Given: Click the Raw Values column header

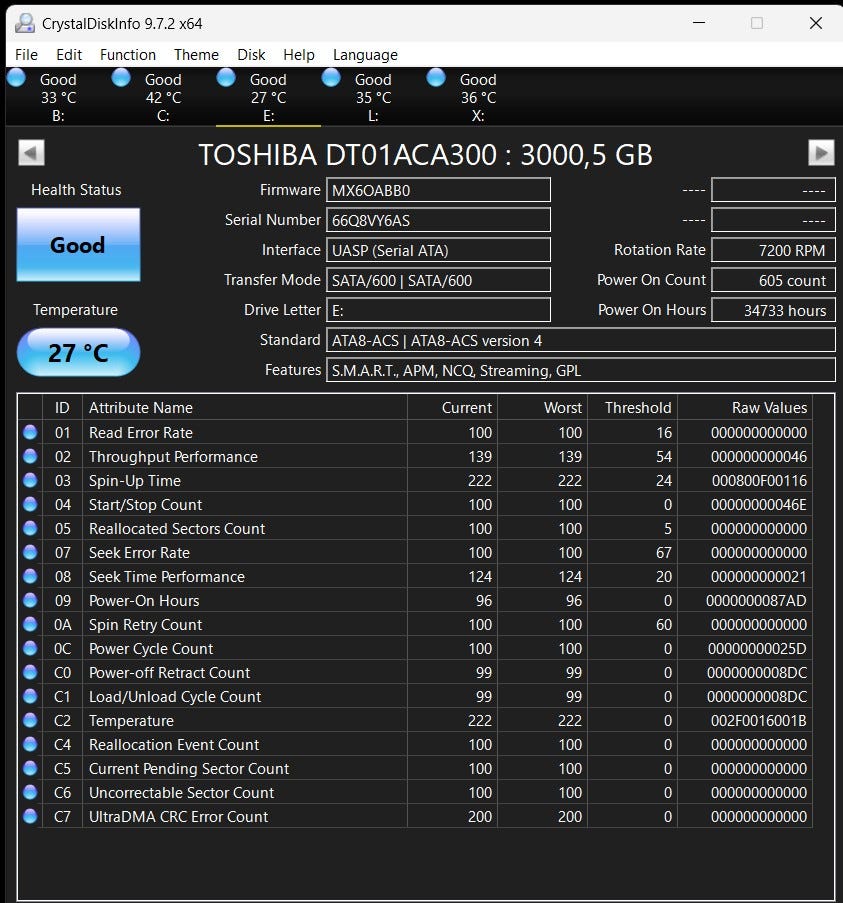Looking at the screenshot, I should 745,408.
